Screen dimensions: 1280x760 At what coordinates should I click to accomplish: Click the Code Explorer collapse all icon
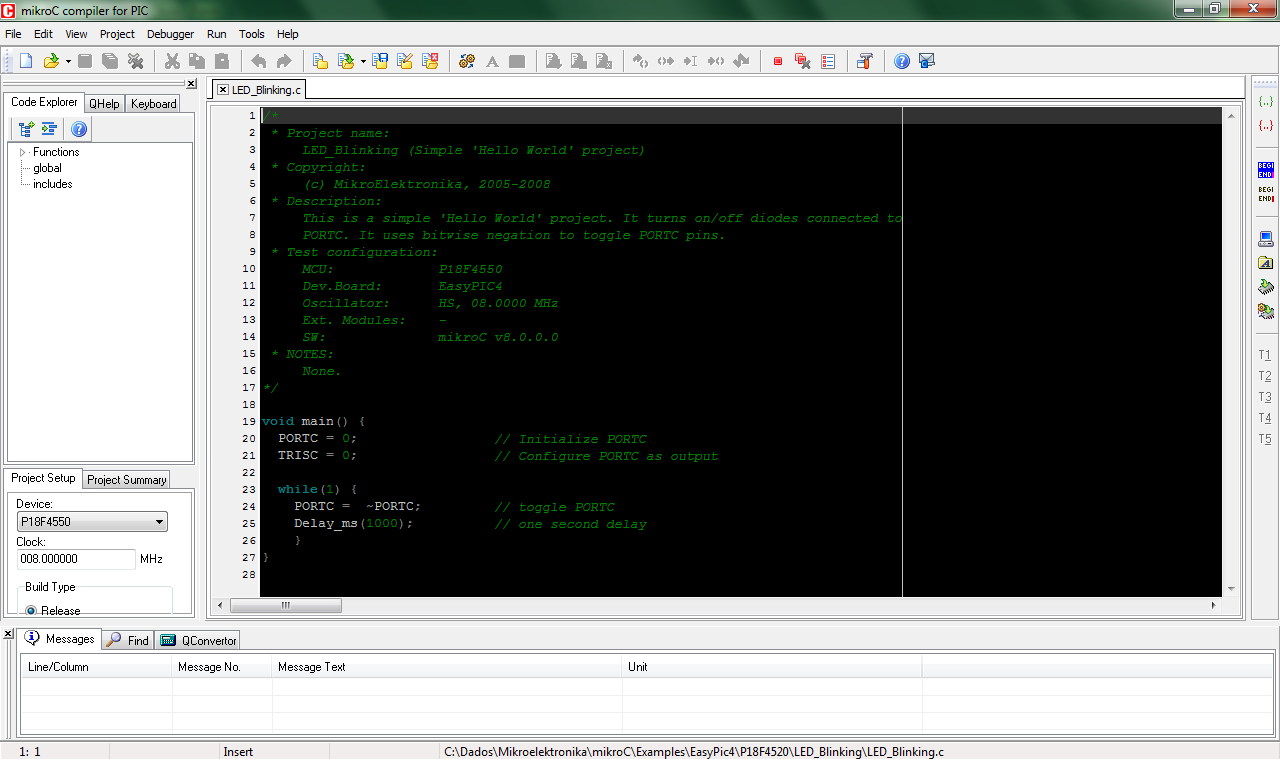tap(48, 129)
